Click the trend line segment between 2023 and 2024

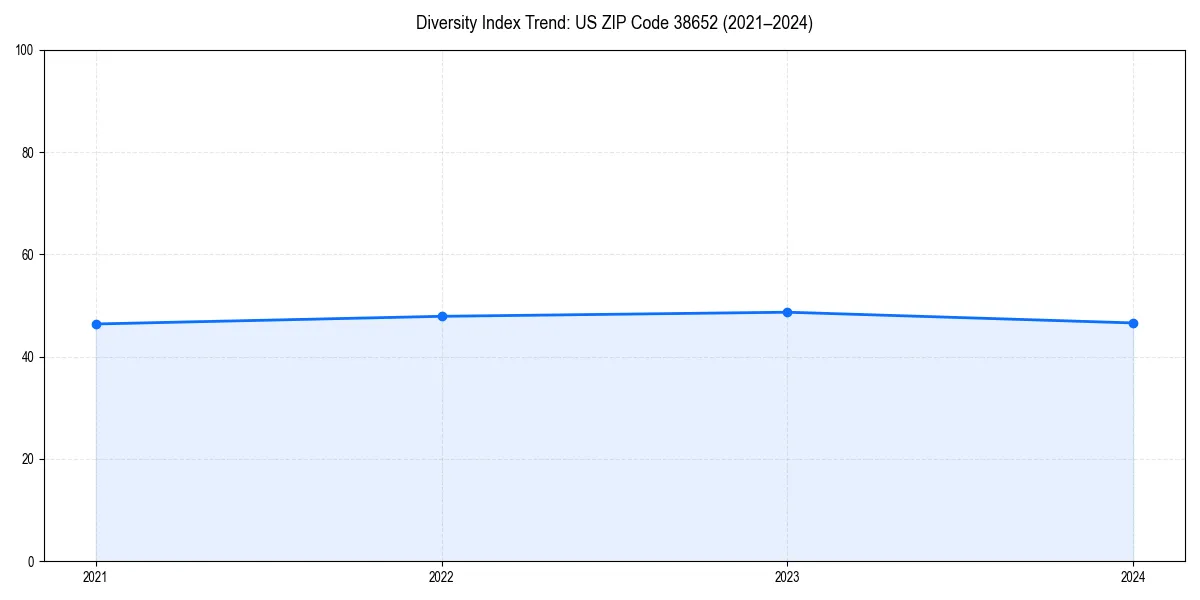click(x=960, y=316)
